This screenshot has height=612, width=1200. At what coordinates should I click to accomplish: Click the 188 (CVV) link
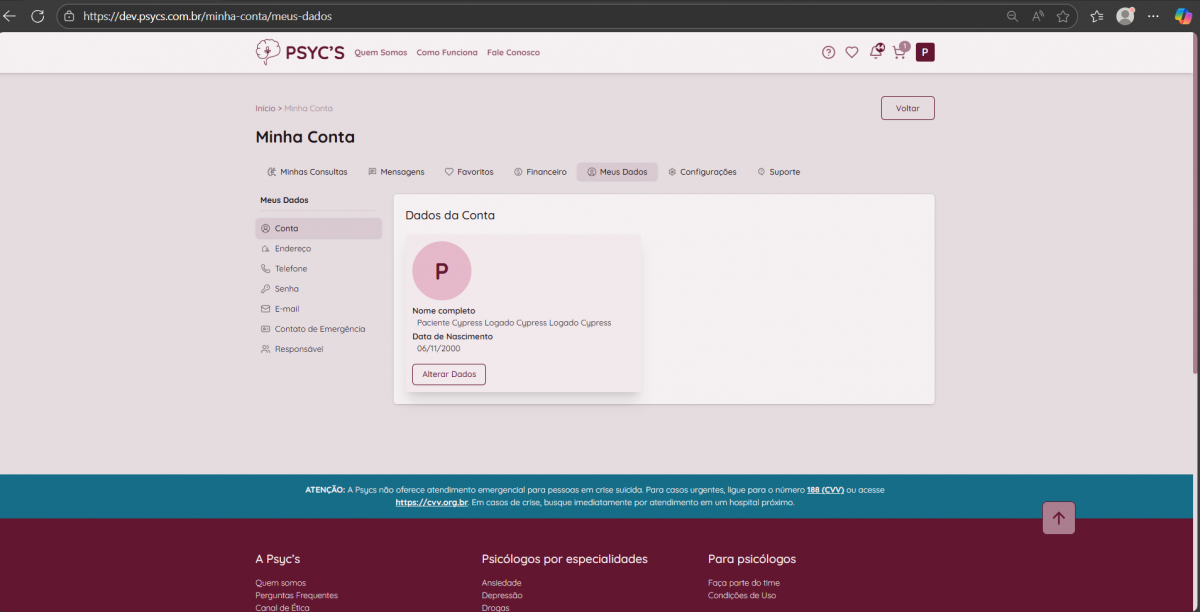click(825, 490)
